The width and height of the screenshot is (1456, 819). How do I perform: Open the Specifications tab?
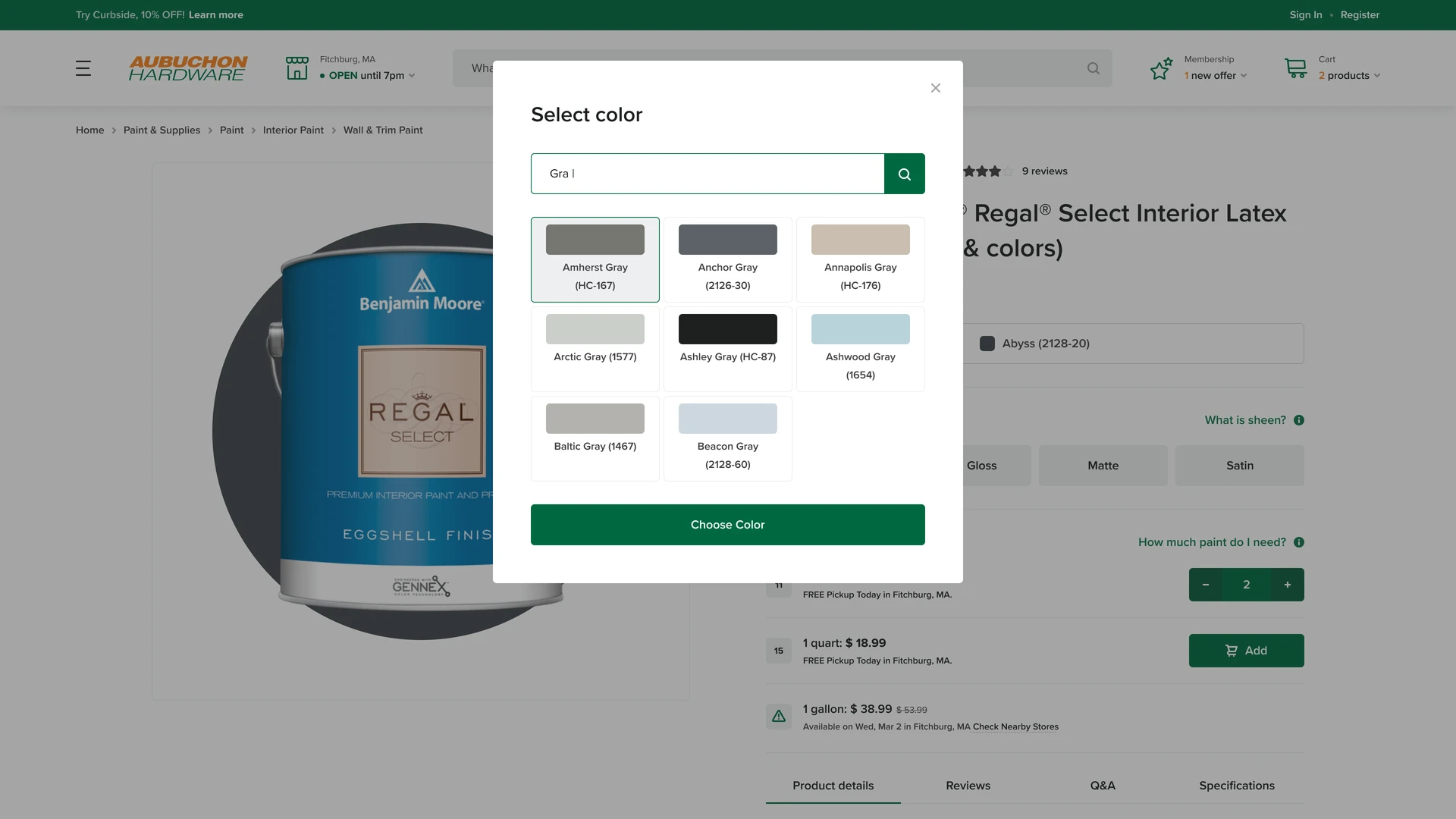point(1237,786)
